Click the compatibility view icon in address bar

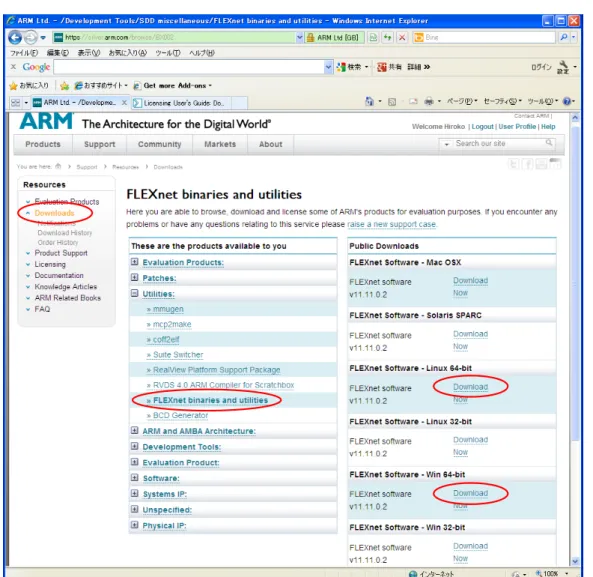pos(373,37)
